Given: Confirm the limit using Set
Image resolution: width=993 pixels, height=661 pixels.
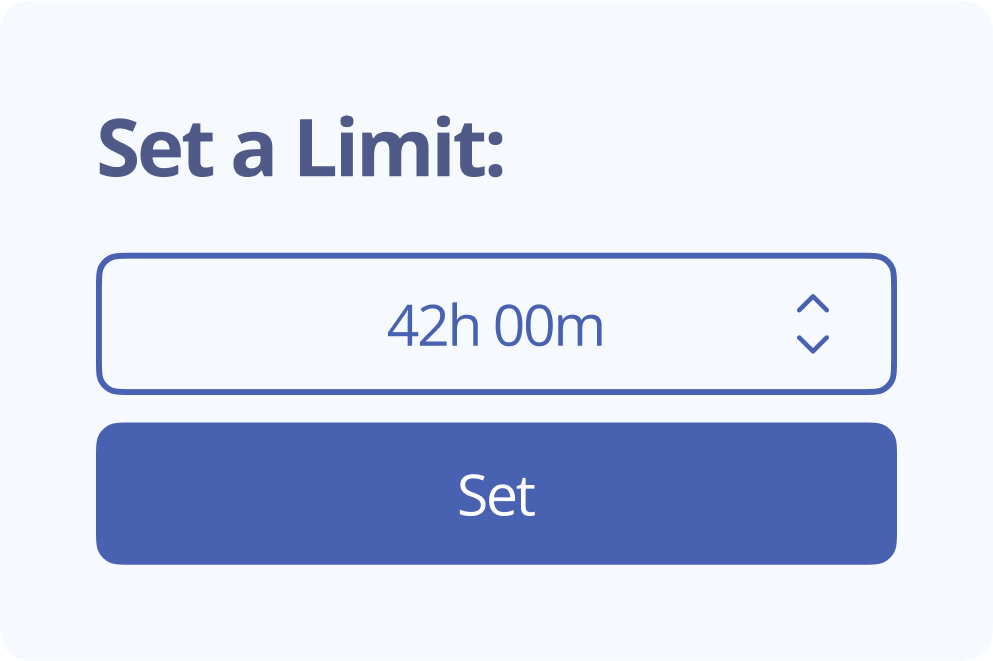Looking at the screenshot, I should [496, 494].
